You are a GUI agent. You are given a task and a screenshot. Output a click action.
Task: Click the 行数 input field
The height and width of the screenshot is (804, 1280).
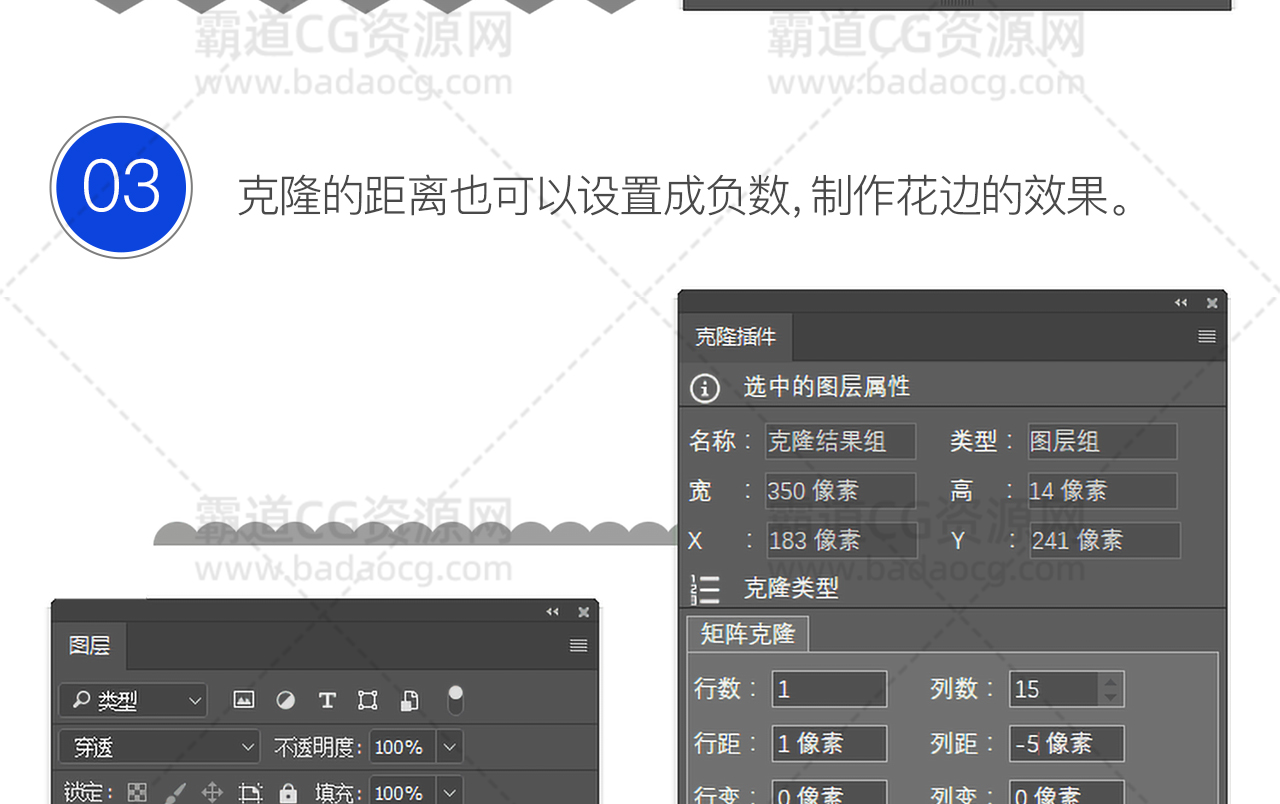(x=829, y=690)
